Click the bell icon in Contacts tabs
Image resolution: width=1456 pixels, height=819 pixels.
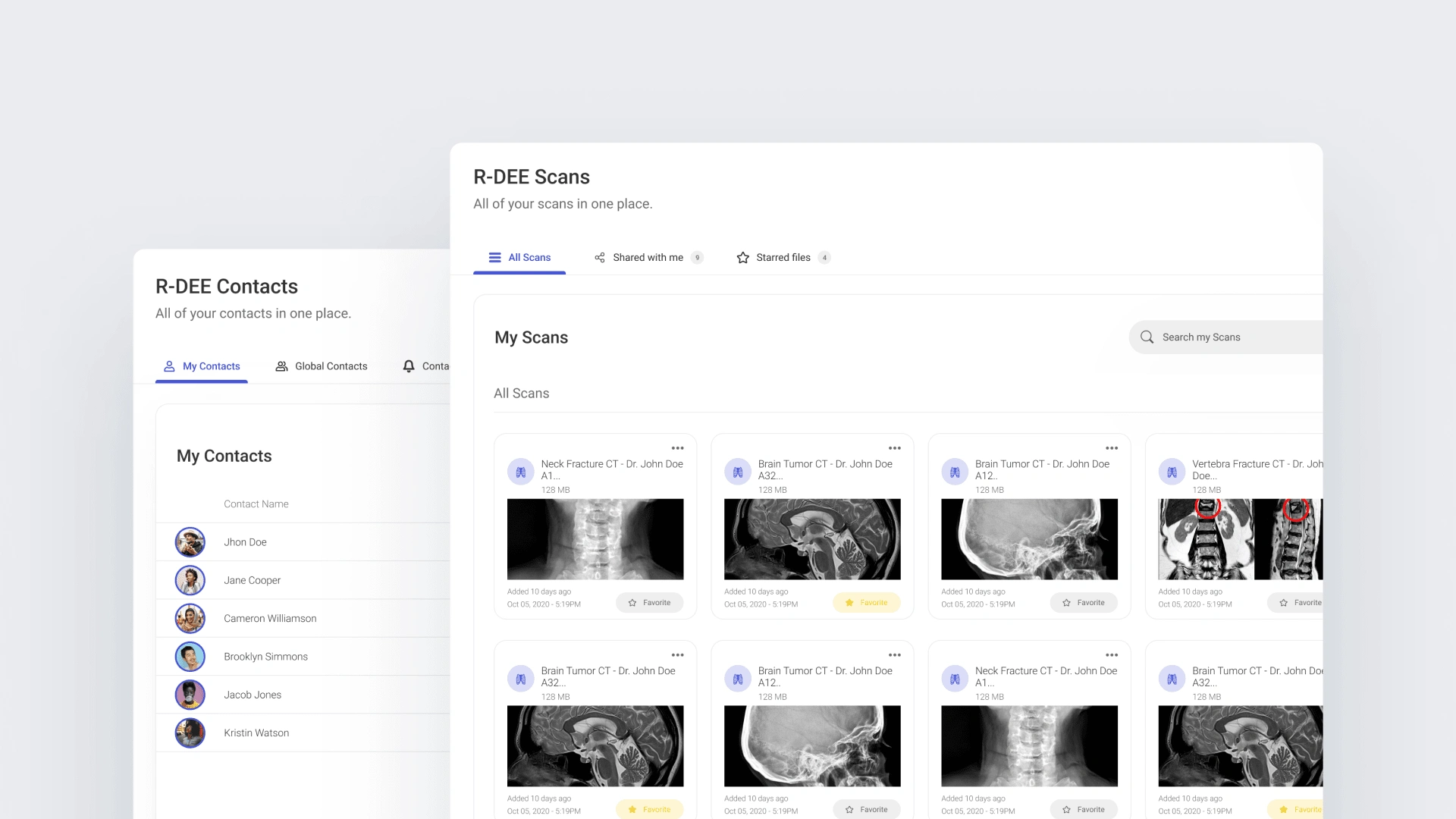409,366
